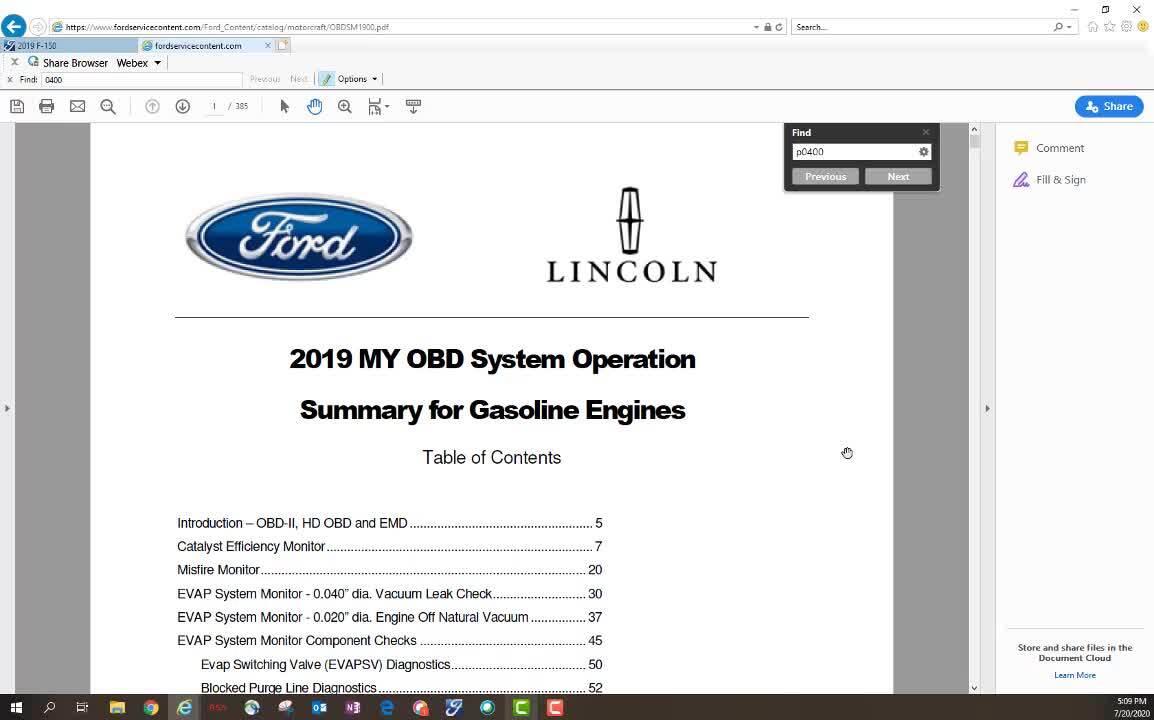The width and height of the screenshot is (1154, 720).
Task: Open Outlook from the taskbar
Action: point(319,707)
